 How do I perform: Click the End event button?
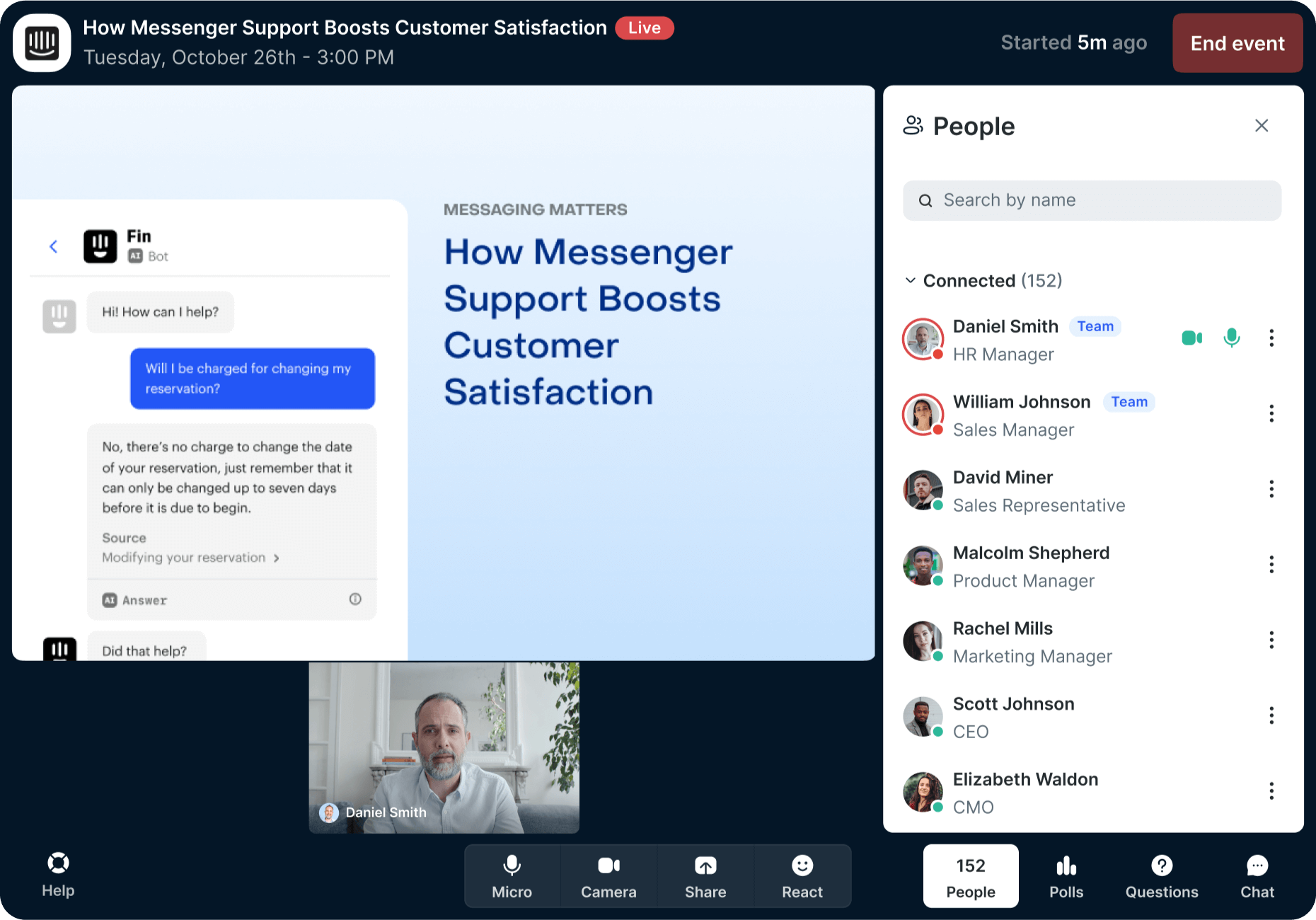point(1237,44)
